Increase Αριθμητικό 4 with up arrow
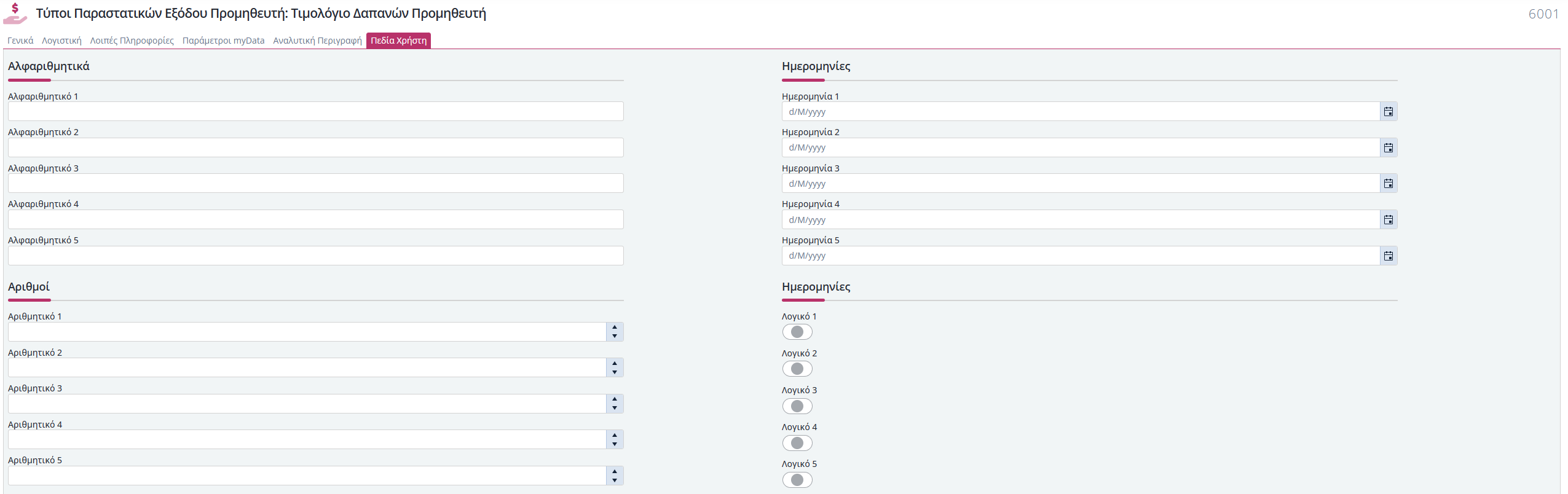 click(x=615, y=435)
